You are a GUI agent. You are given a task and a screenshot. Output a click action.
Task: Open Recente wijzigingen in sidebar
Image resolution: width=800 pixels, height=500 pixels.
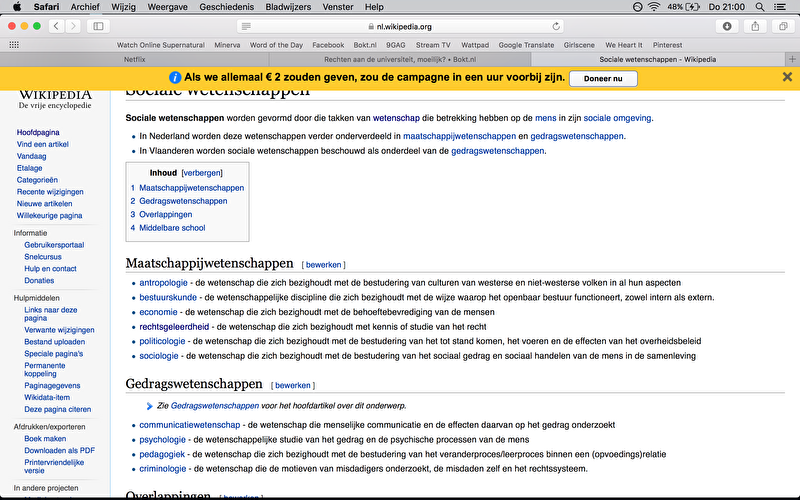50,192
